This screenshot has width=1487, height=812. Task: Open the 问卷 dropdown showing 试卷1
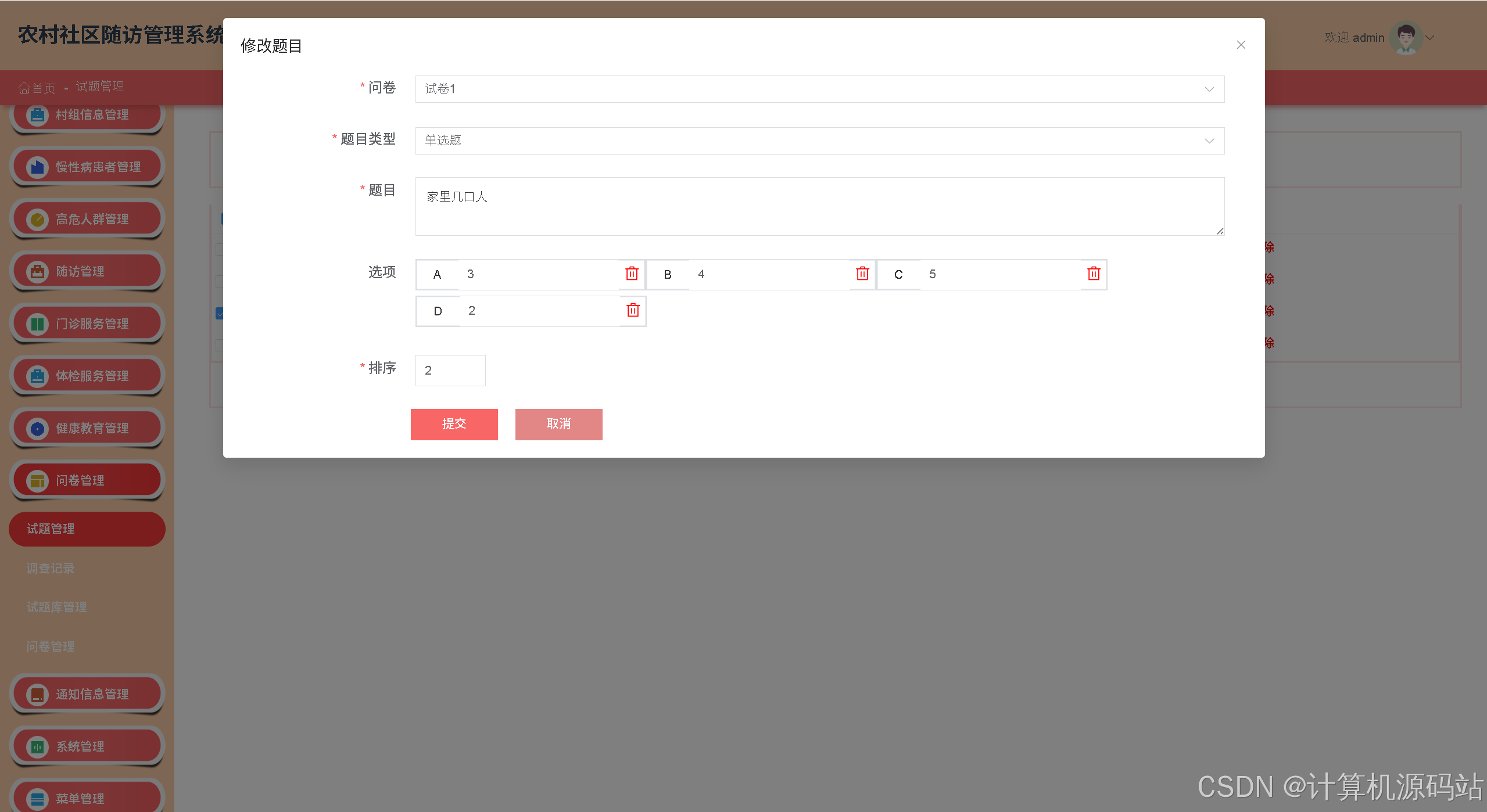click(819, 89)
